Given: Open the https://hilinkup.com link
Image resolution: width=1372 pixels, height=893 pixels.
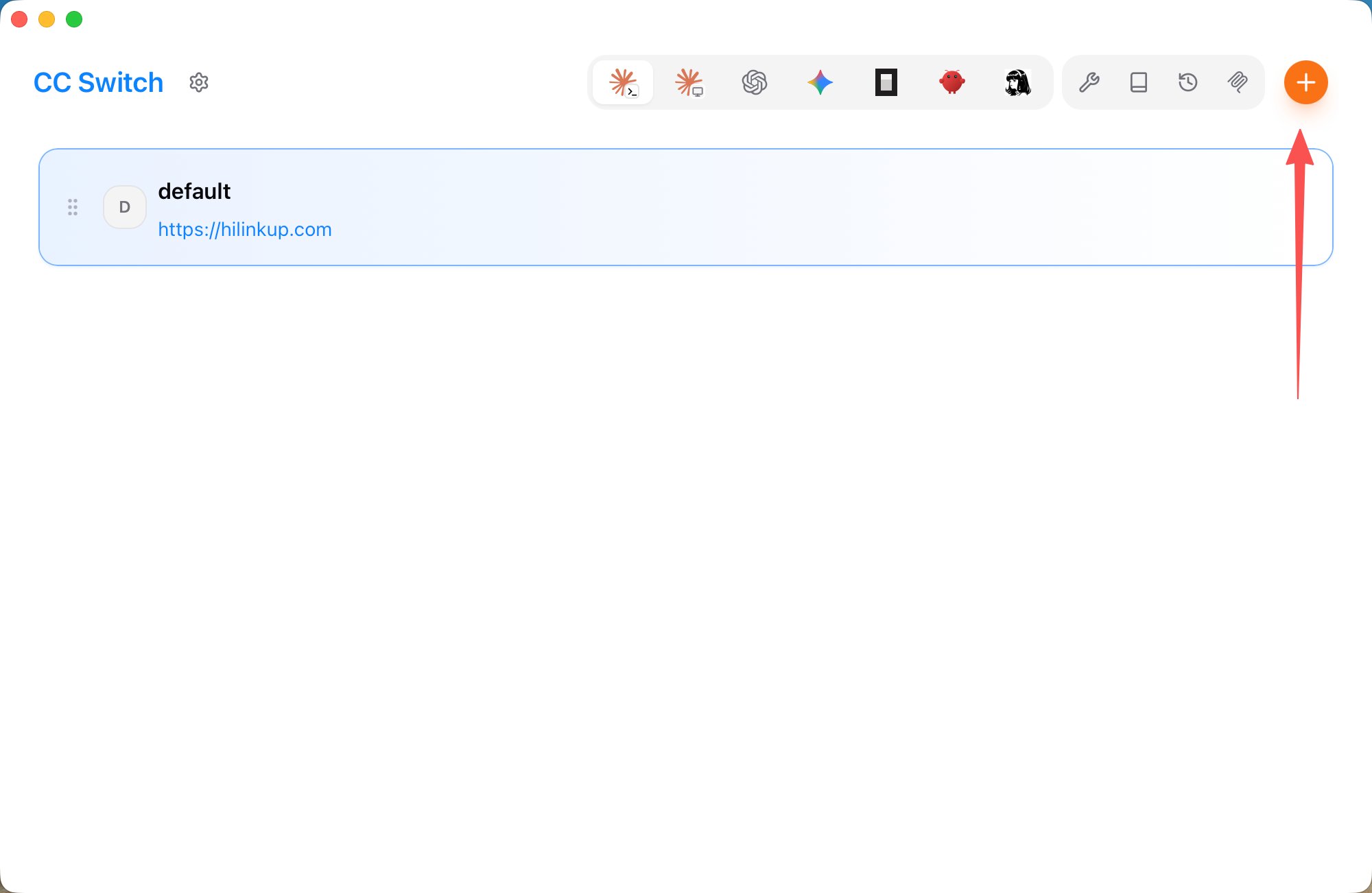Looking at the screenshot, I should pos(245,229).
